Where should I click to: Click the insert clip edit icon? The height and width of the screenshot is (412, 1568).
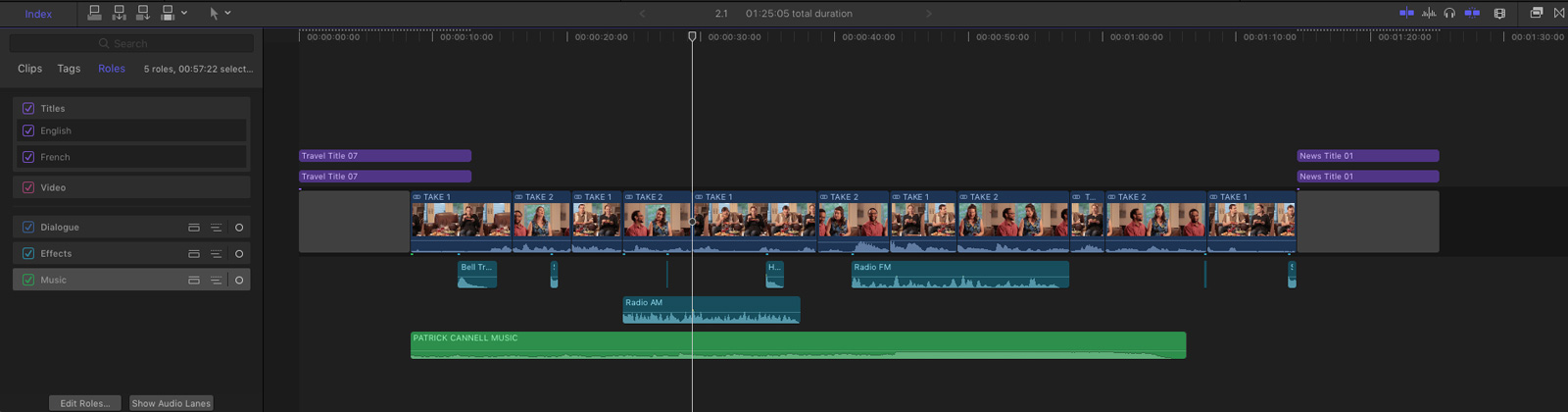pos(120,13)
